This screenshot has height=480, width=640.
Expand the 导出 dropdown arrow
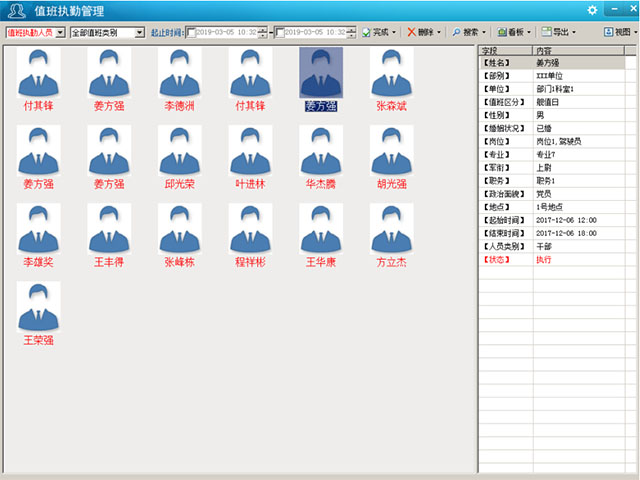(574, 32)
